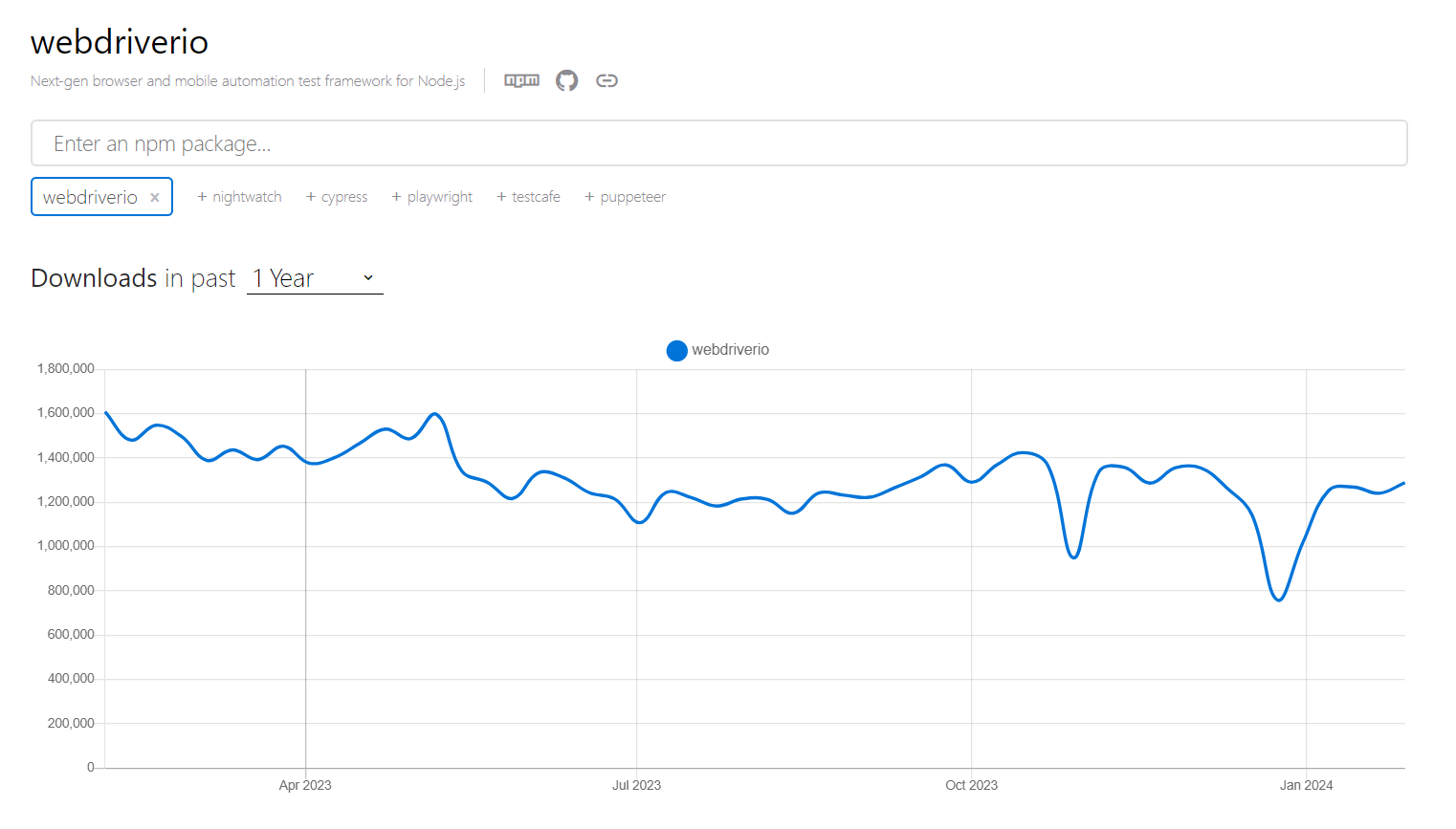Click the 'Jul 2023' axis label

coord(636,785)
